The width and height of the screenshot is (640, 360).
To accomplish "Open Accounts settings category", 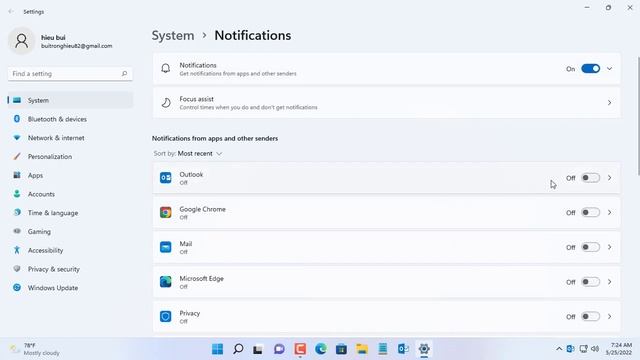I will coord(70,194).
